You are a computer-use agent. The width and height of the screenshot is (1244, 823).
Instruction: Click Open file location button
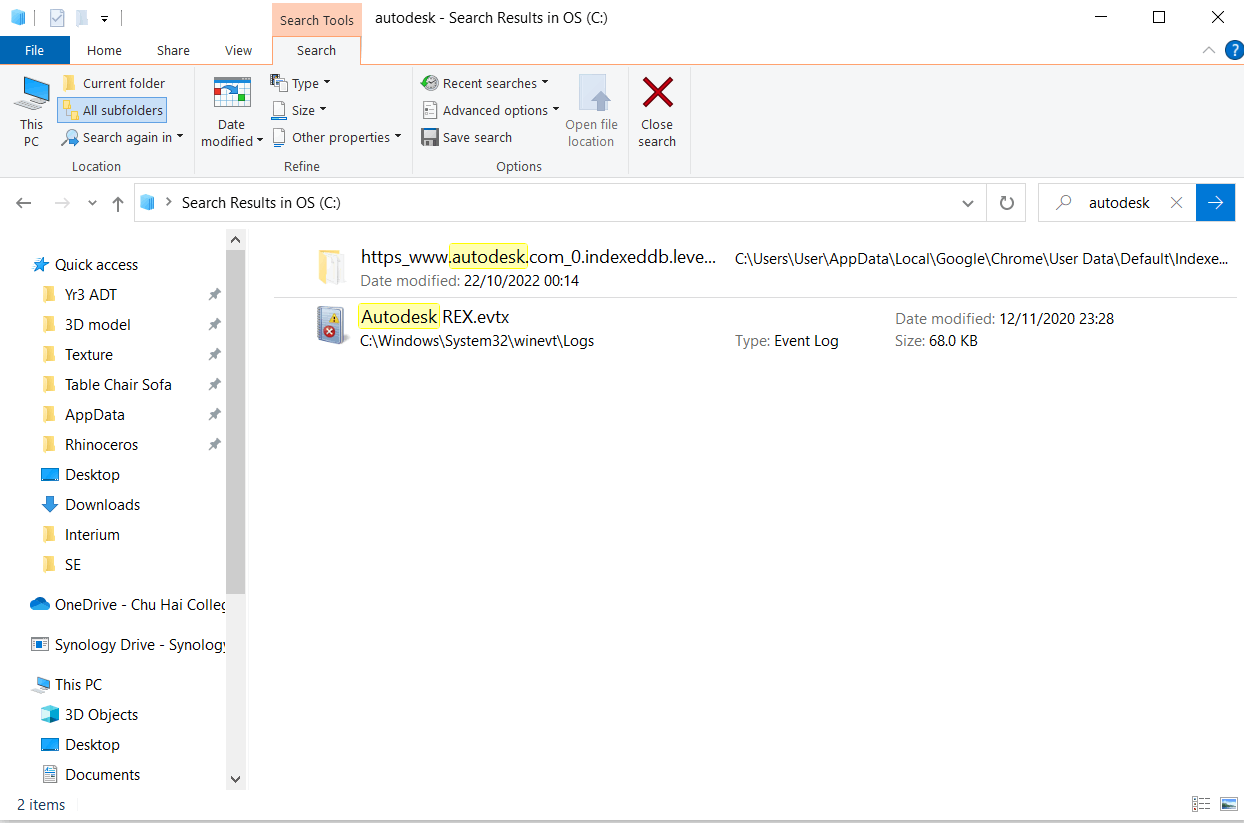[x=591, y=112]
